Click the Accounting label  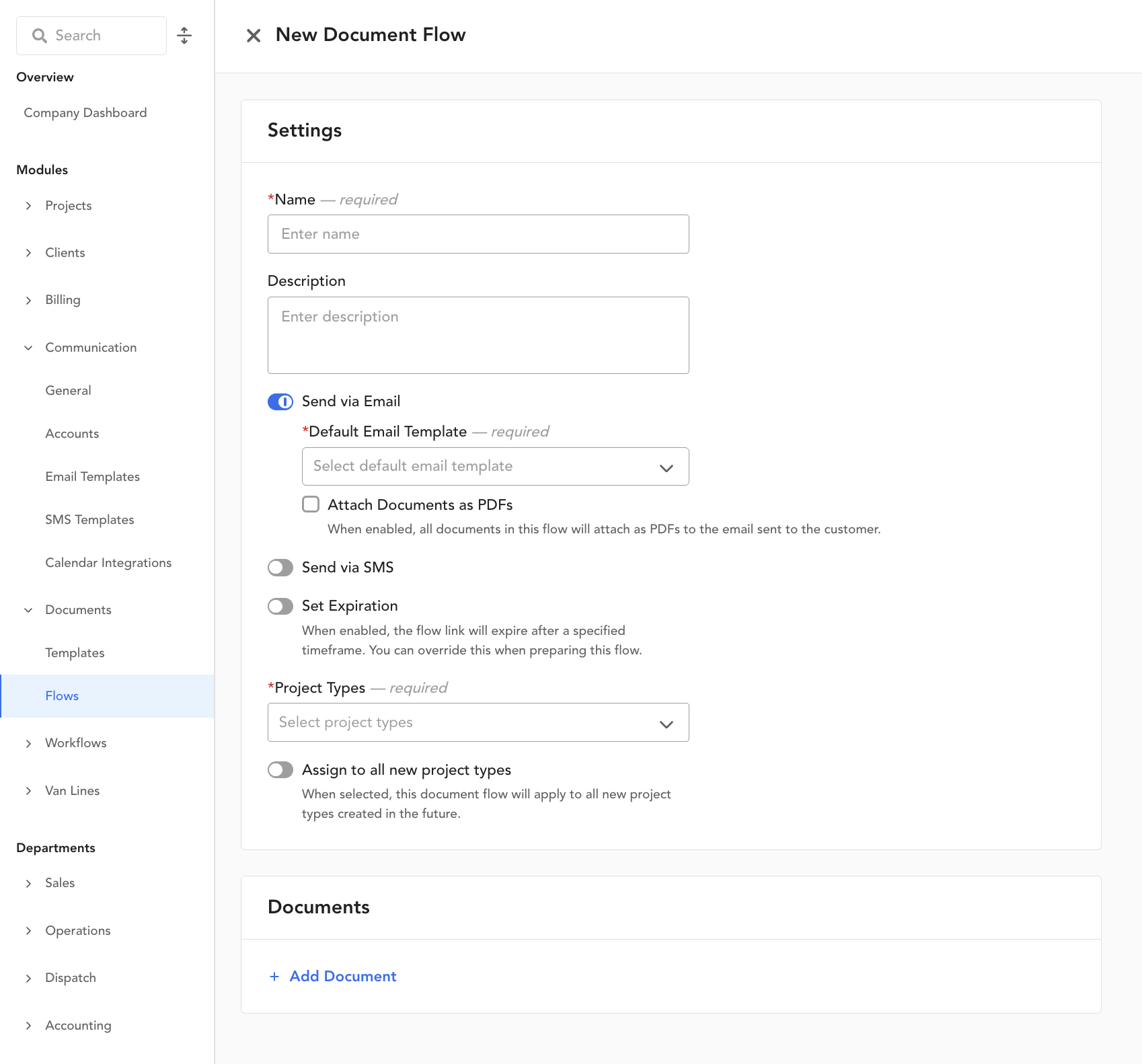coord(79,1026)
